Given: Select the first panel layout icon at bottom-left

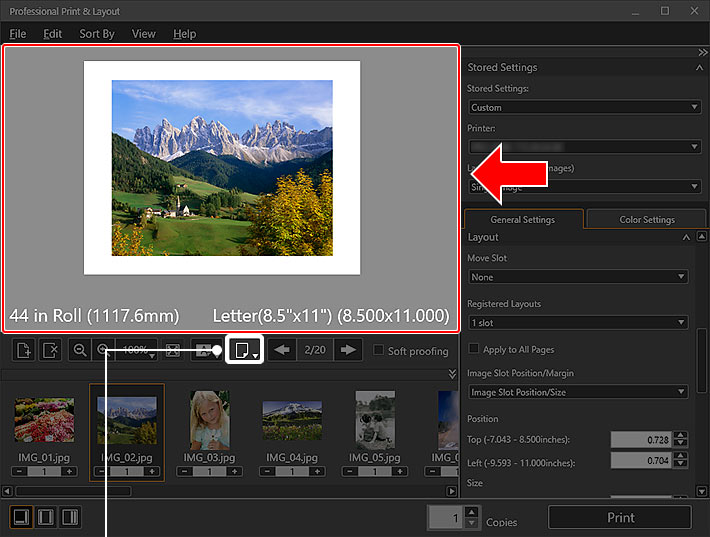Looking at the screenshot, I should click(x=21, y=517).
